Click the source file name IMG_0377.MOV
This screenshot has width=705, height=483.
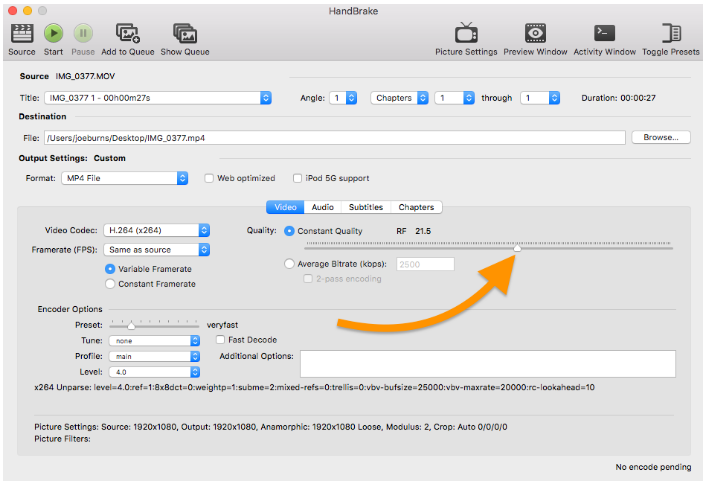[85, 76]
